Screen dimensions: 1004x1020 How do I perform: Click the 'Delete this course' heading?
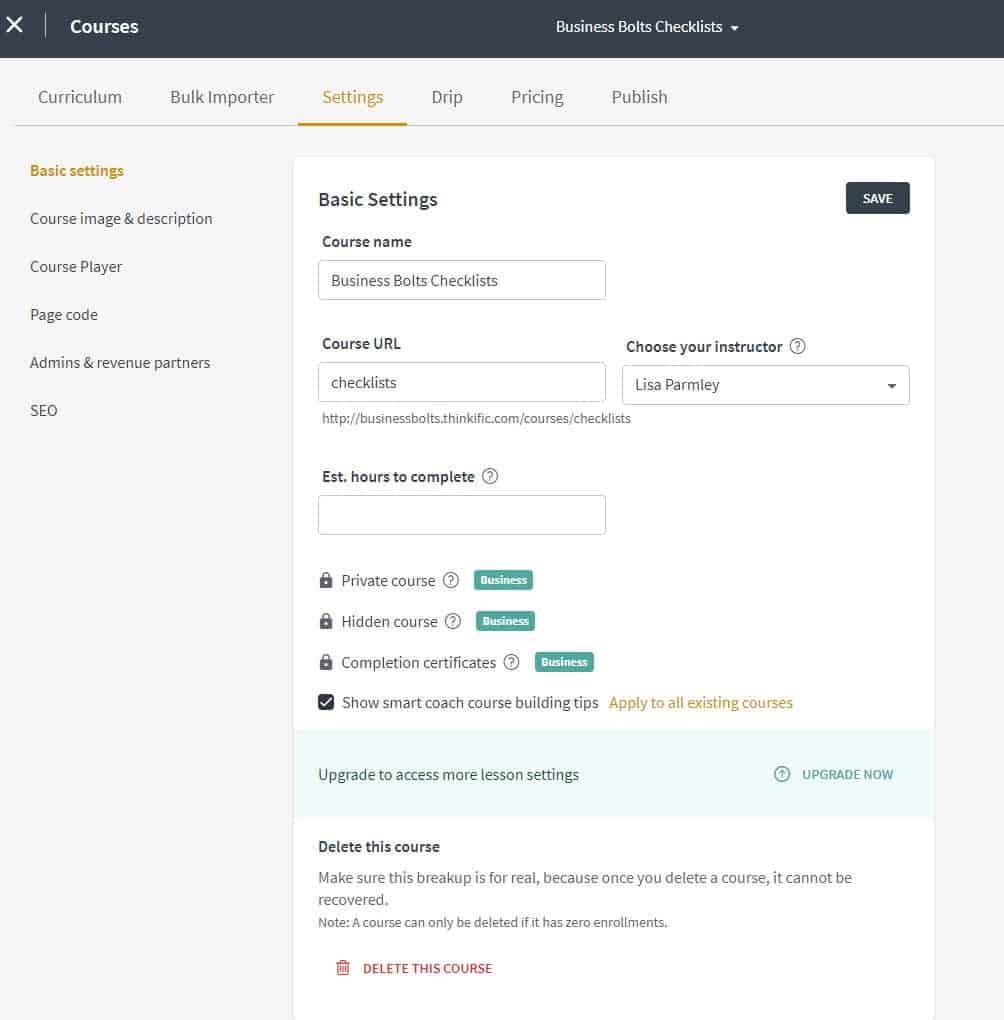coord(379,846)
